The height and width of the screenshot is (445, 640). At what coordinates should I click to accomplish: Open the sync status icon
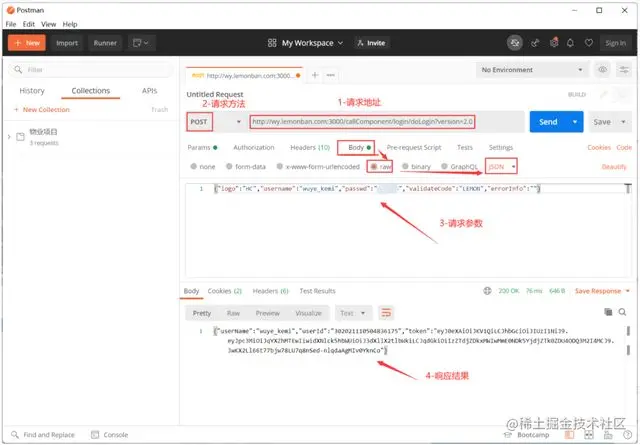pos(515,43)
